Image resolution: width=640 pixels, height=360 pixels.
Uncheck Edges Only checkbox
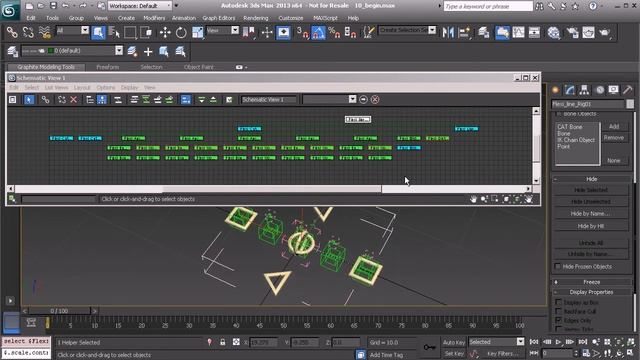(x=558, y=320)
